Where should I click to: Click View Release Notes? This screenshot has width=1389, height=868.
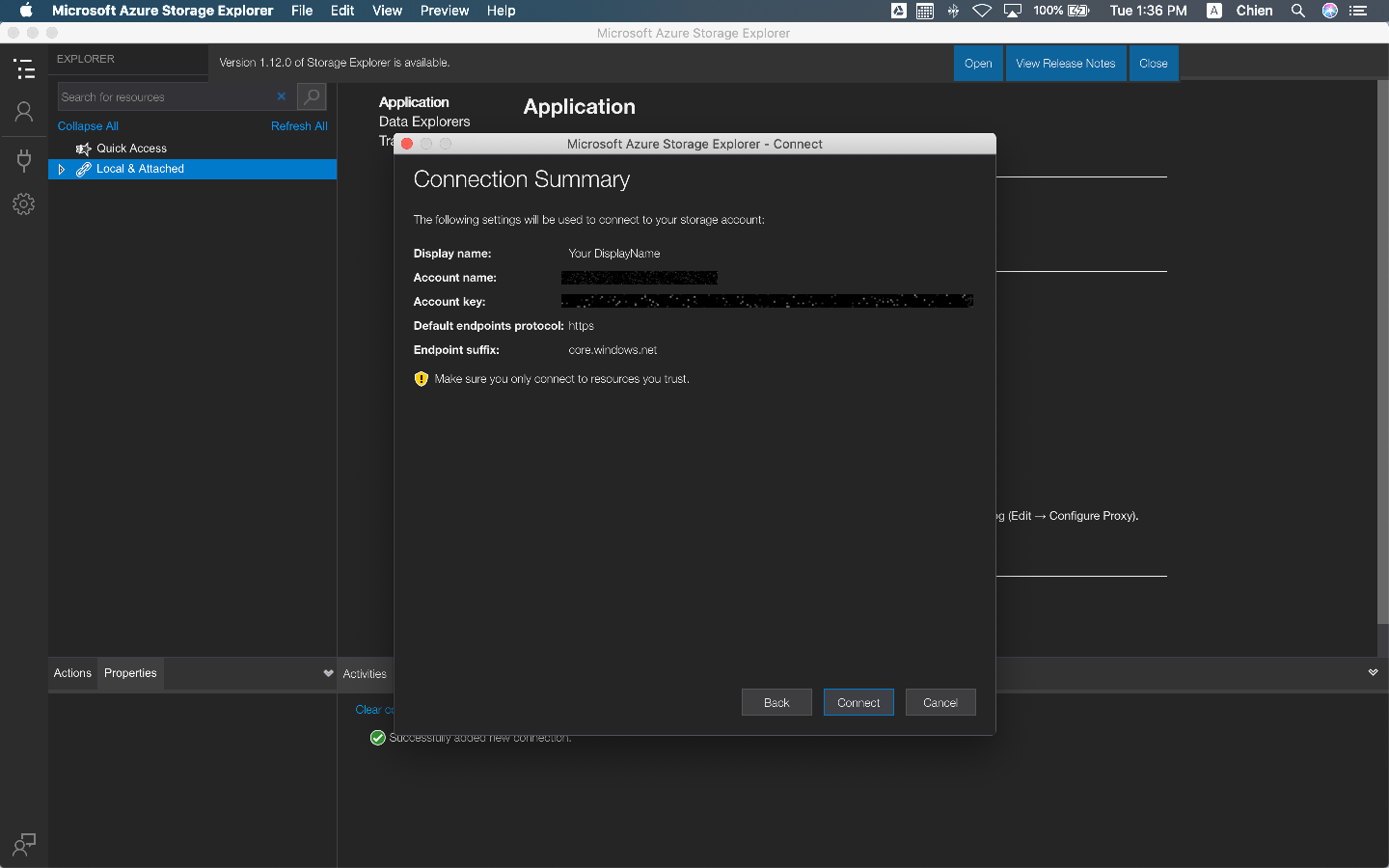point(1066,63)
